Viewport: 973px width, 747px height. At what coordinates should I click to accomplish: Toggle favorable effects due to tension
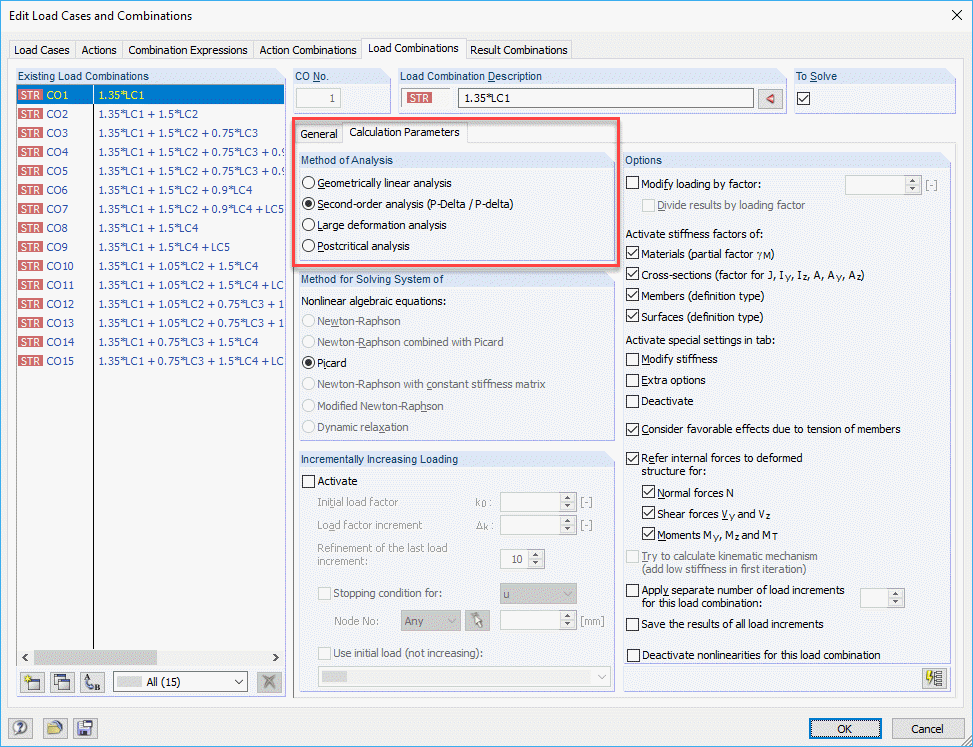[x=633, y=429]
